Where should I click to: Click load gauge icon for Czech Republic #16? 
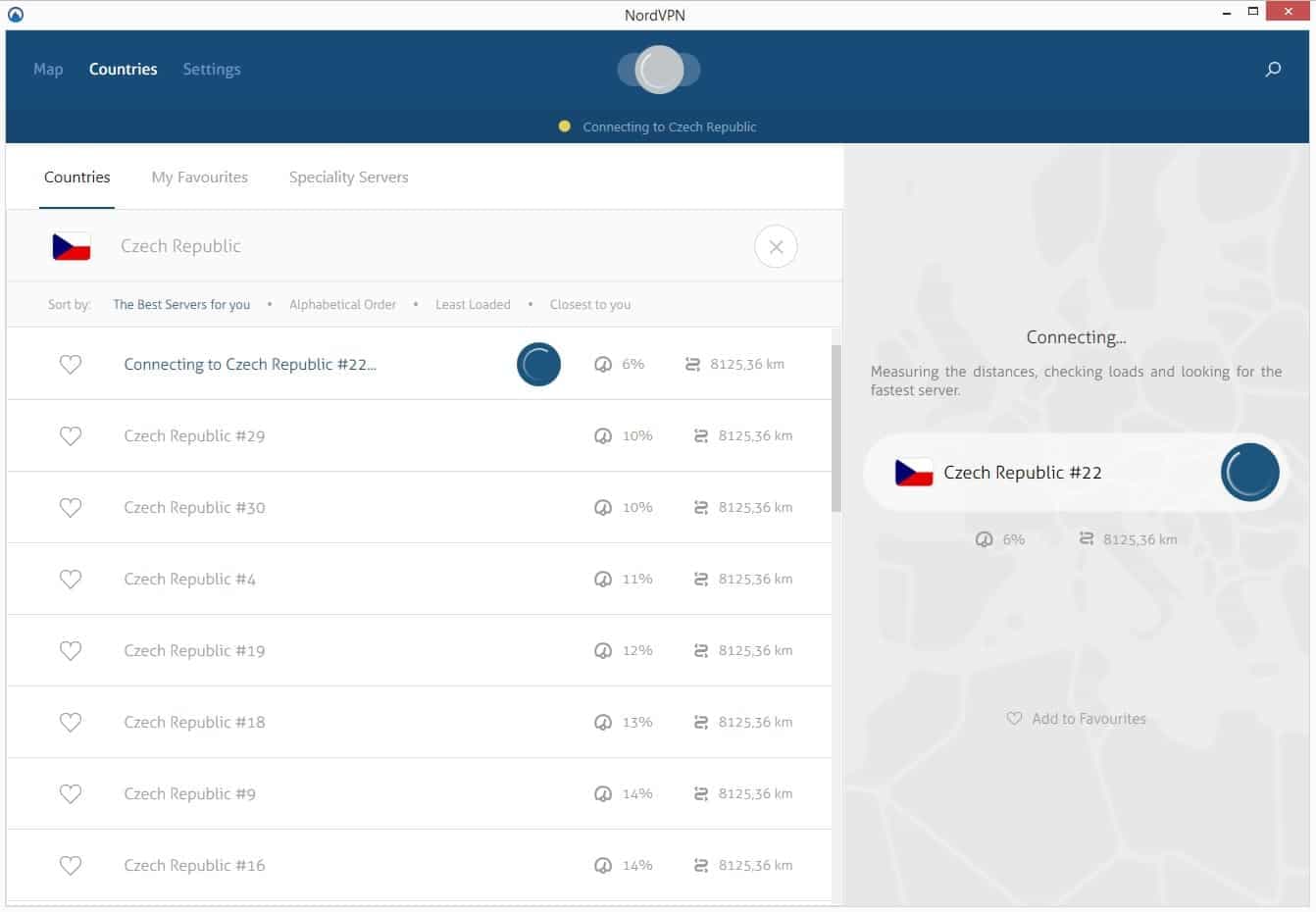coord(603,866)
